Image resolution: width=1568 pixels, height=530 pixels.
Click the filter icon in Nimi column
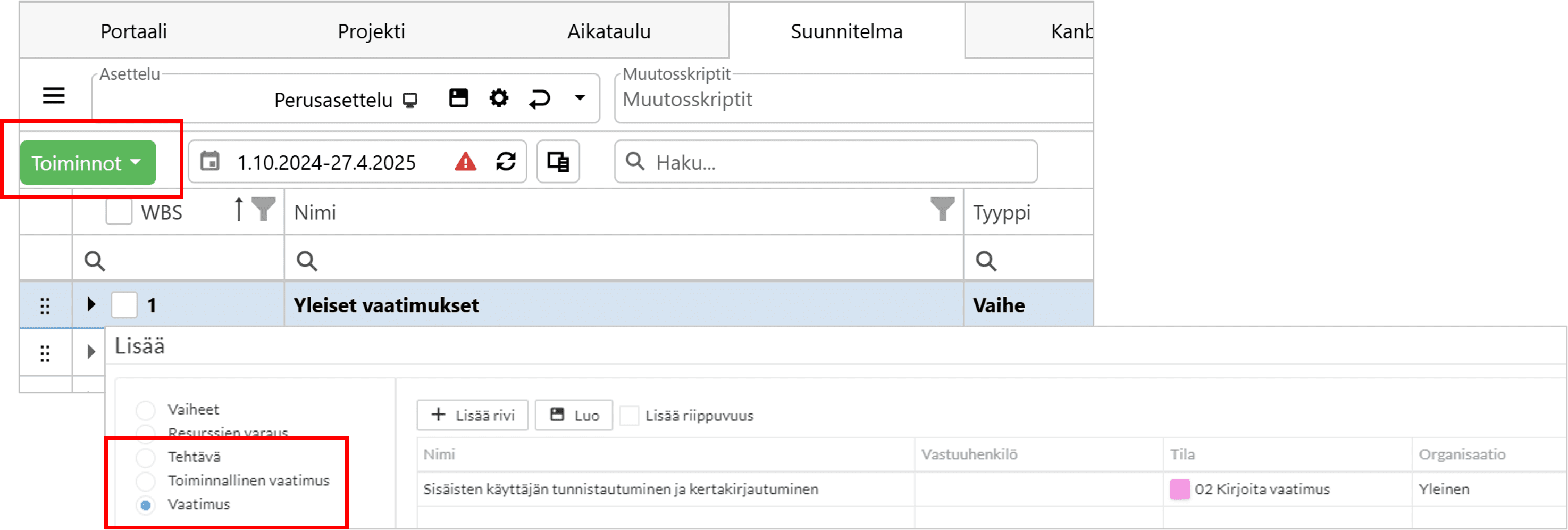[x=942, y=210]
